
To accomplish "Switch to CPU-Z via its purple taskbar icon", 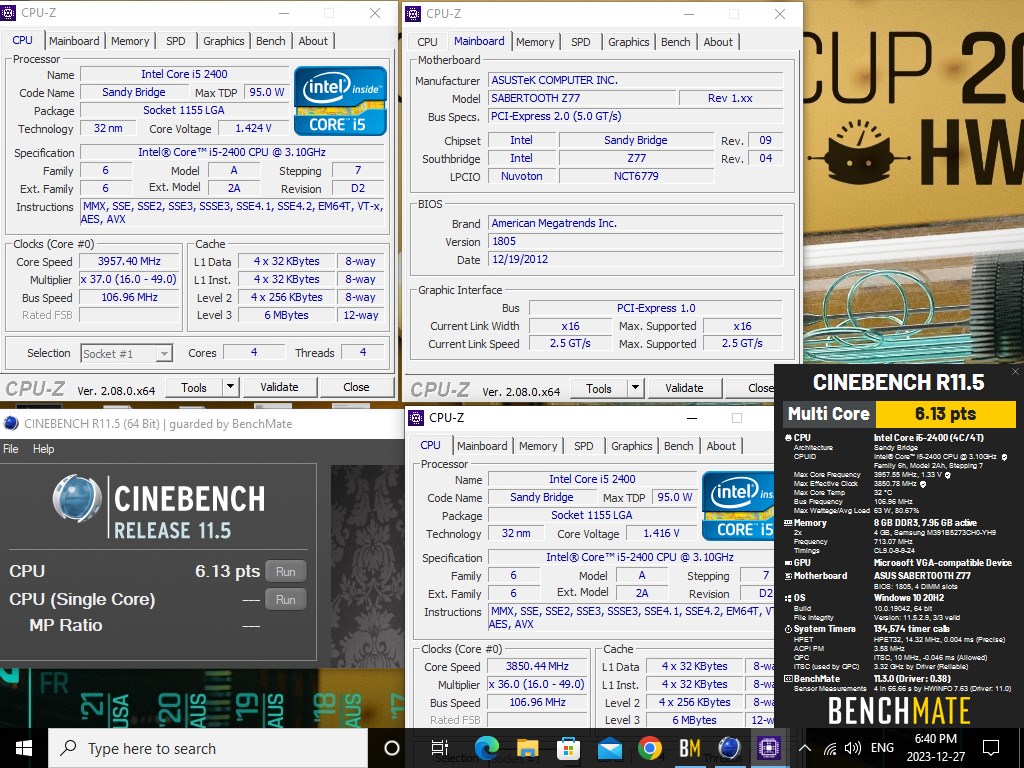I will pos(769,748).
